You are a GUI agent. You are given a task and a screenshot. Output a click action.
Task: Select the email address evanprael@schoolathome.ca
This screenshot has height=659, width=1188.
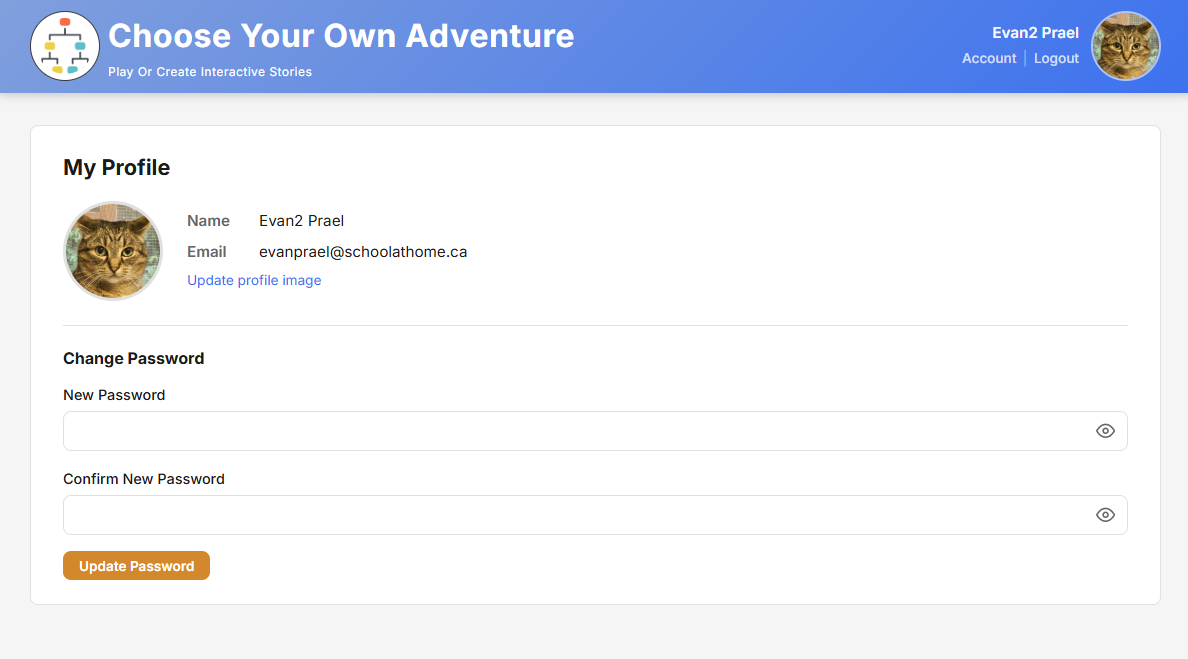click(363, 251)
